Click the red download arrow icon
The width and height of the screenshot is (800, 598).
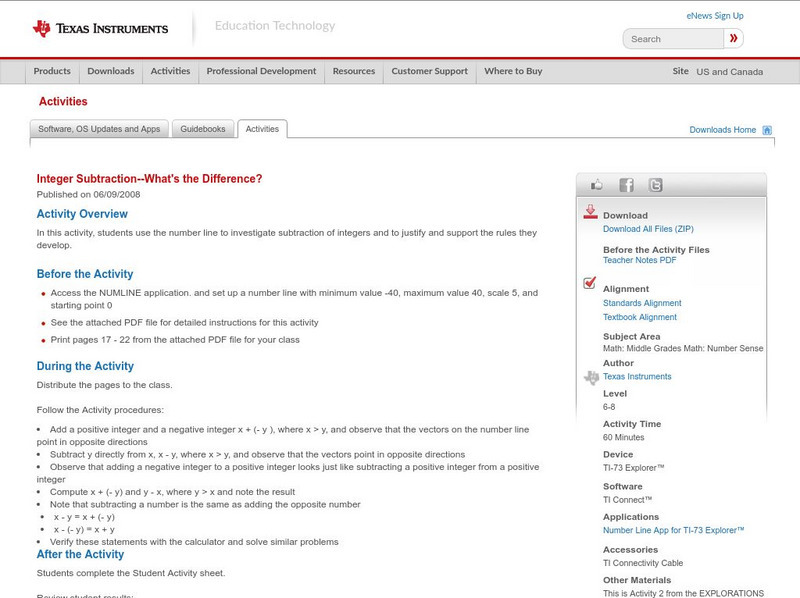[x=590, y=212]
